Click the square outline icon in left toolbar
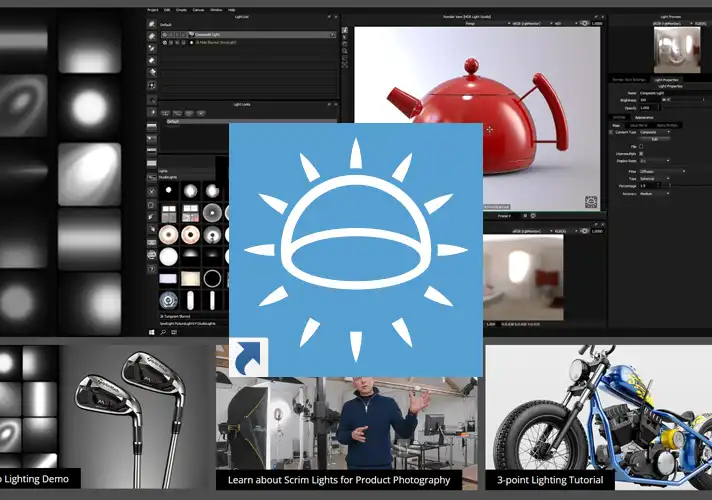712x500 pixels. pos(152,205)
